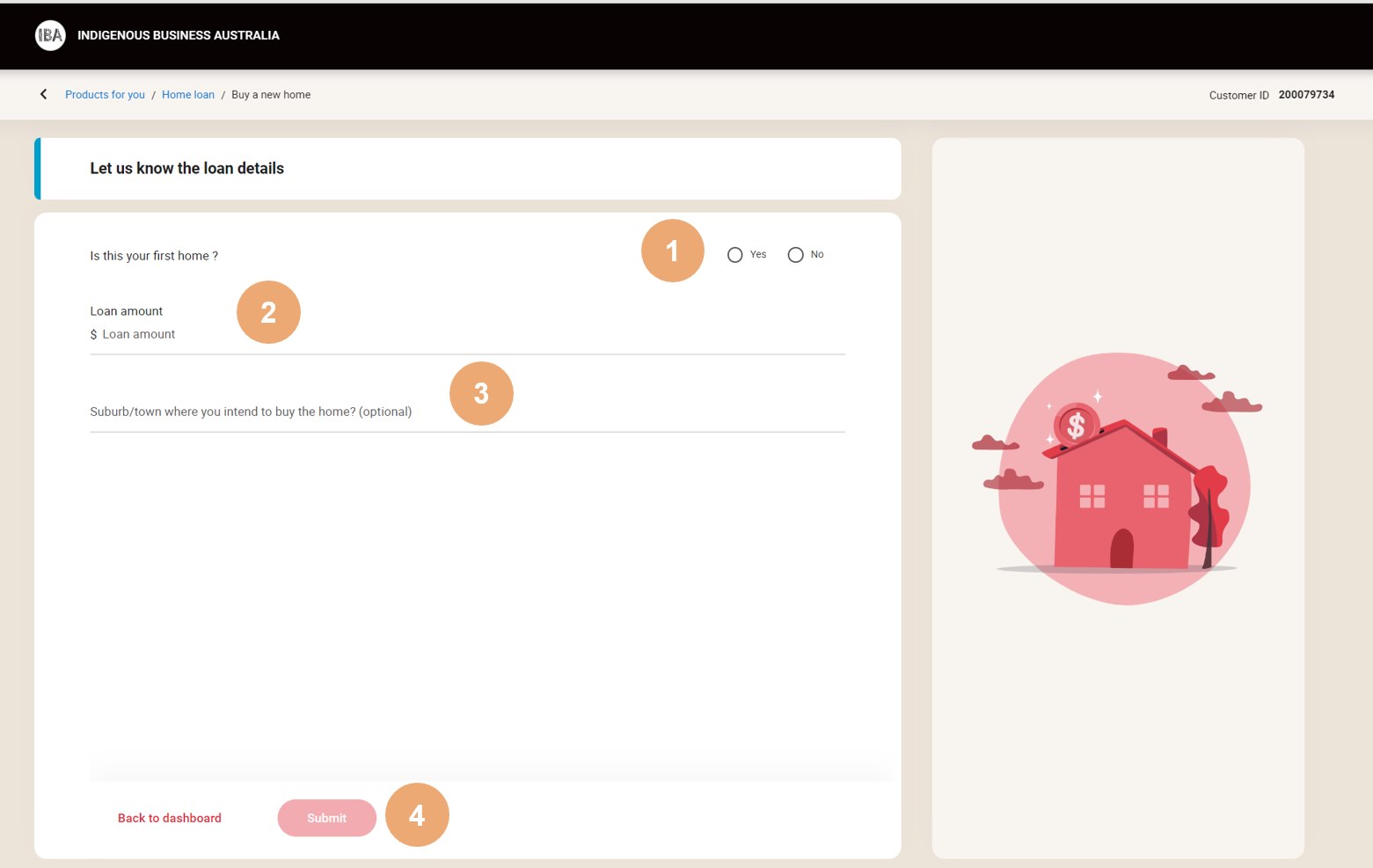Focus the Loan amount input field

pos(466,335)
